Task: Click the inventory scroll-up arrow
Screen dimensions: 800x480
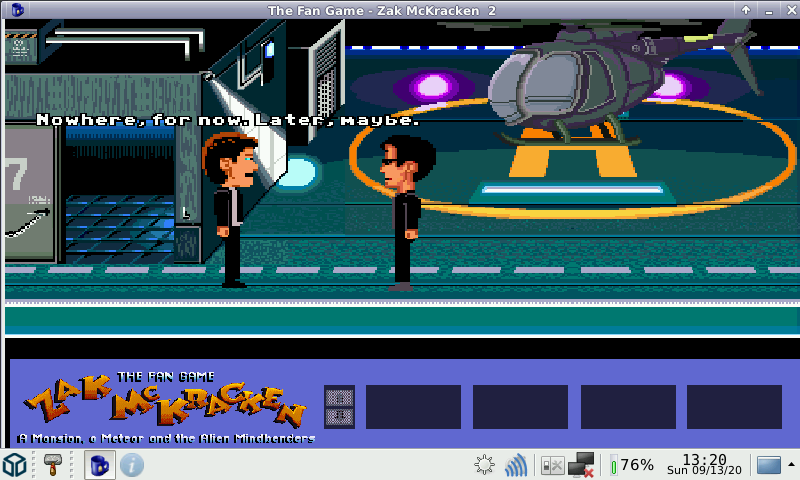Action: (x=339, y=397)
